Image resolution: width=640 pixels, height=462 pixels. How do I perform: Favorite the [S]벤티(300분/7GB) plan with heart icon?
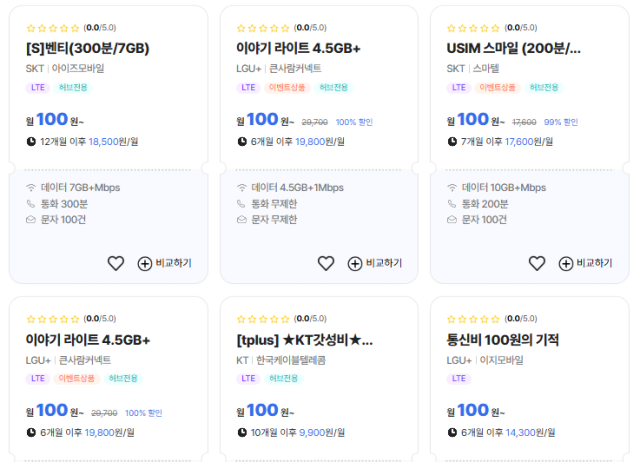pyautogui.click(x=116, y=263)
